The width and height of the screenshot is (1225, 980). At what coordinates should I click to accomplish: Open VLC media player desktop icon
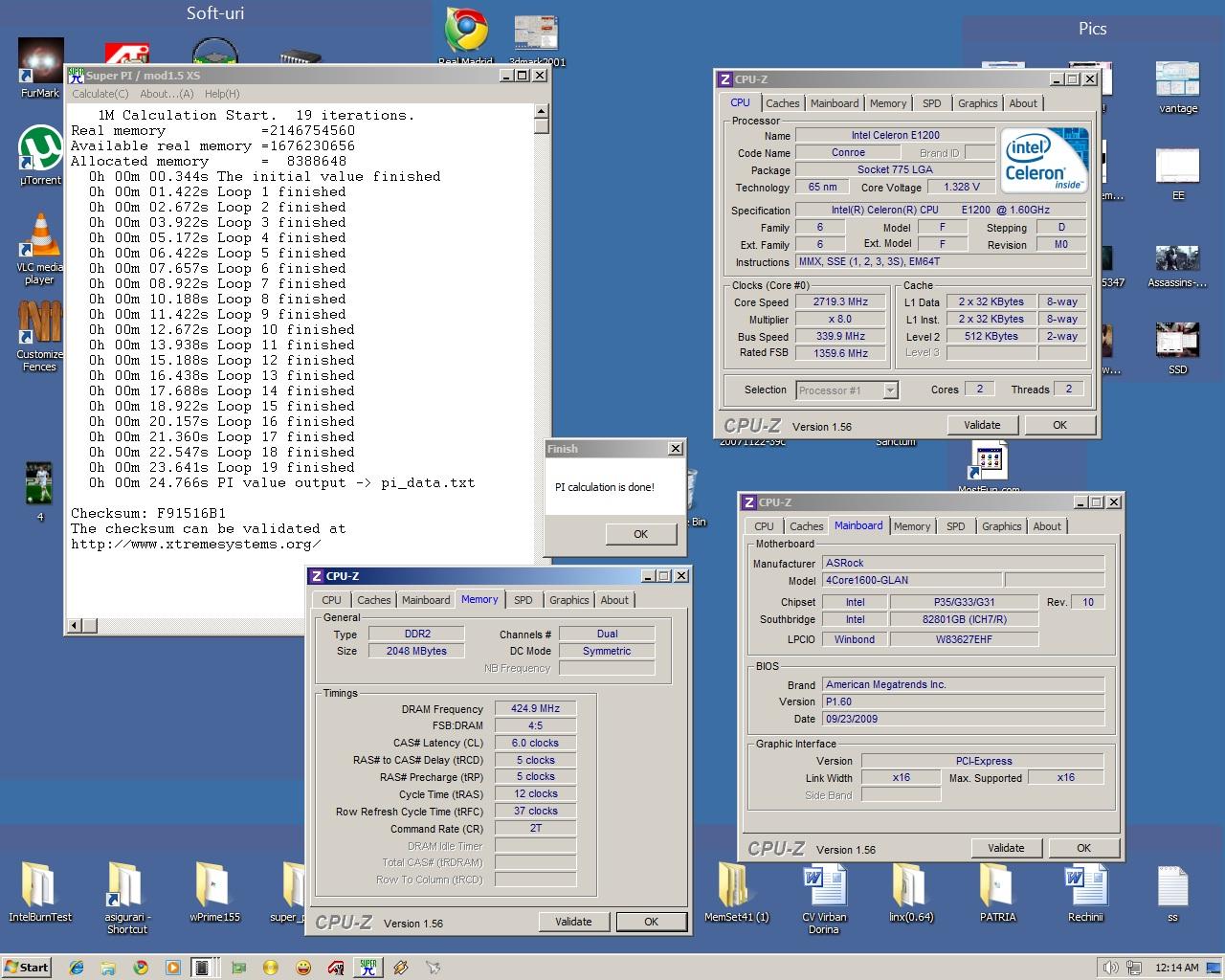point(40,247)
